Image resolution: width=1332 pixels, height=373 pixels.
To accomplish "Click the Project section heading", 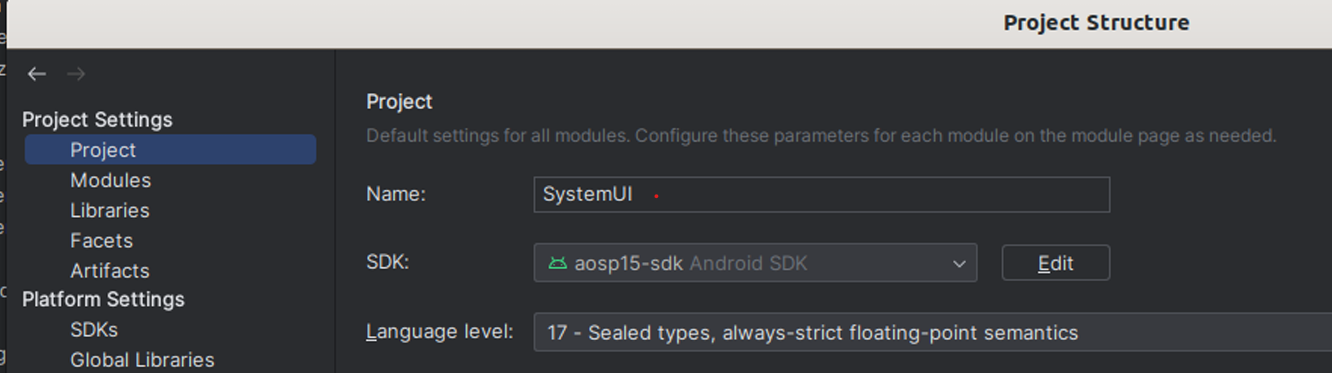I will pyautogui.click(x=399, y=101).
